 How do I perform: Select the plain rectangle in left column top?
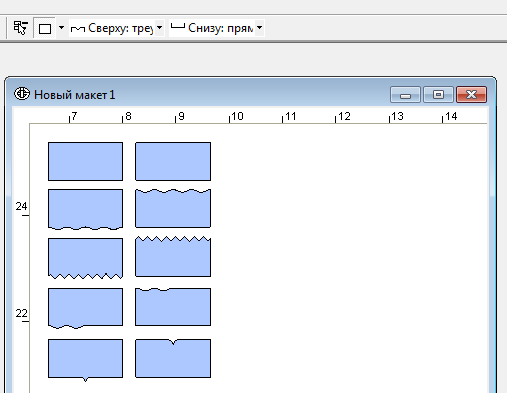coord(85,162)
